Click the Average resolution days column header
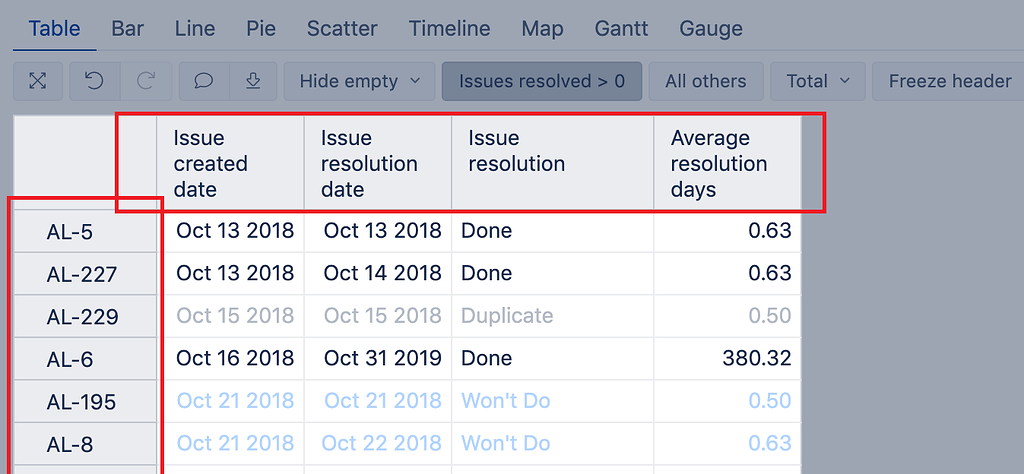Viewport: 1024px width, 474px height. 728,163
